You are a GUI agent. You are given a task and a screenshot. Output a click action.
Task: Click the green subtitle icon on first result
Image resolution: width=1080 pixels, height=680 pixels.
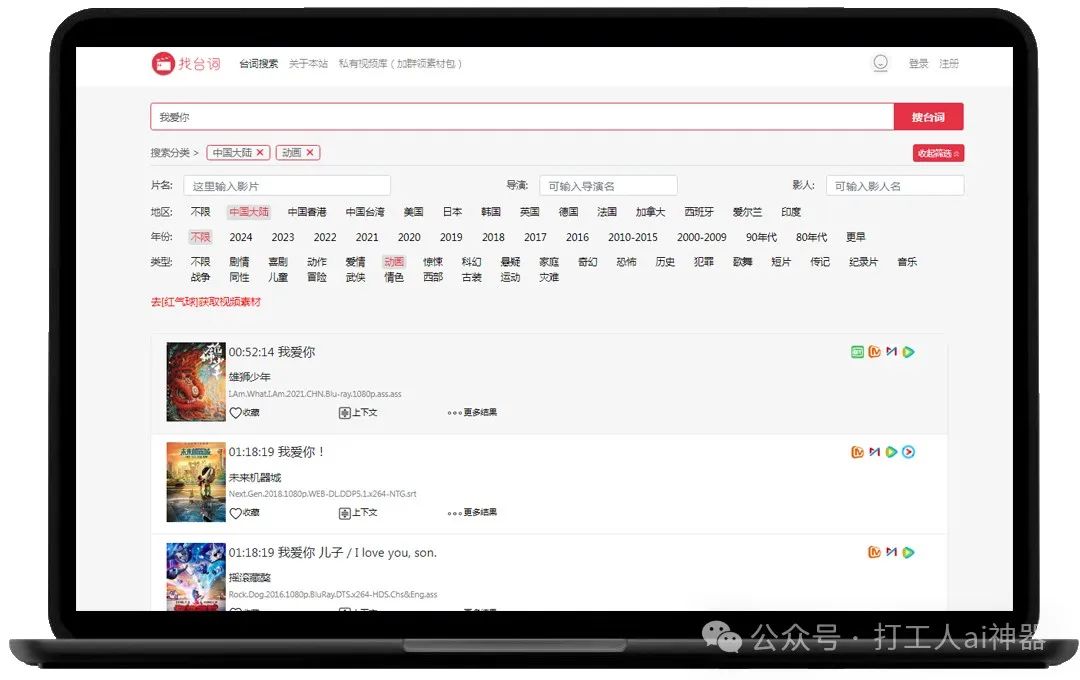coord(857,351)
